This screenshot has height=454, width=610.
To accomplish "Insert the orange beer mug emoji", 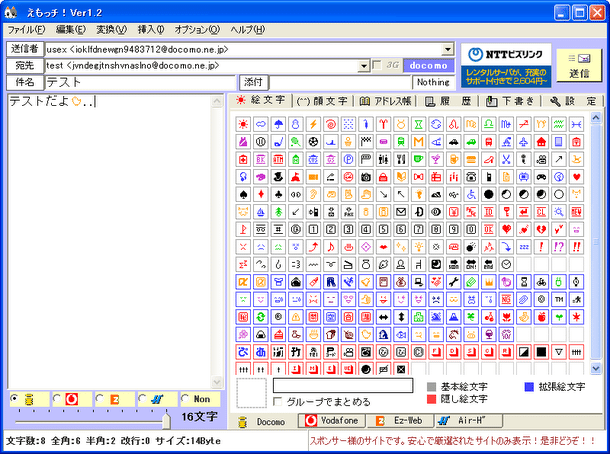I will [454, 160].
